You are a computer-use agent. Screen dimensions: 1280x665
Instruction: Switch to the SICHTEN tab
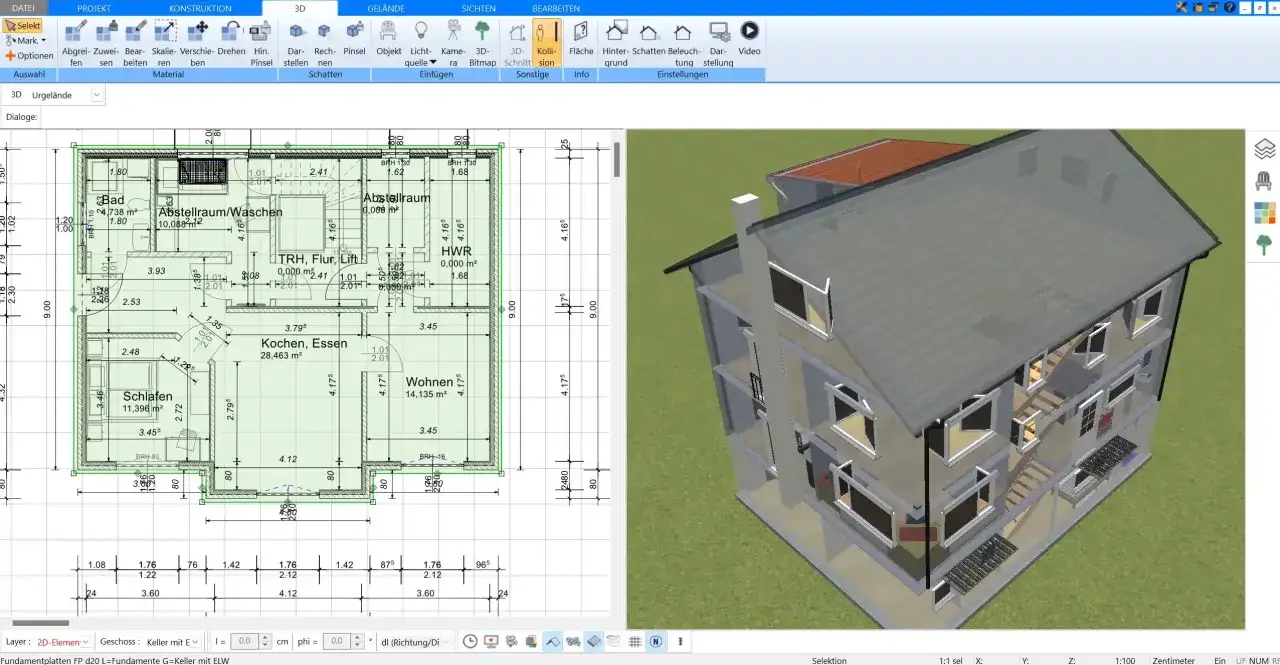tap(478, 8)
